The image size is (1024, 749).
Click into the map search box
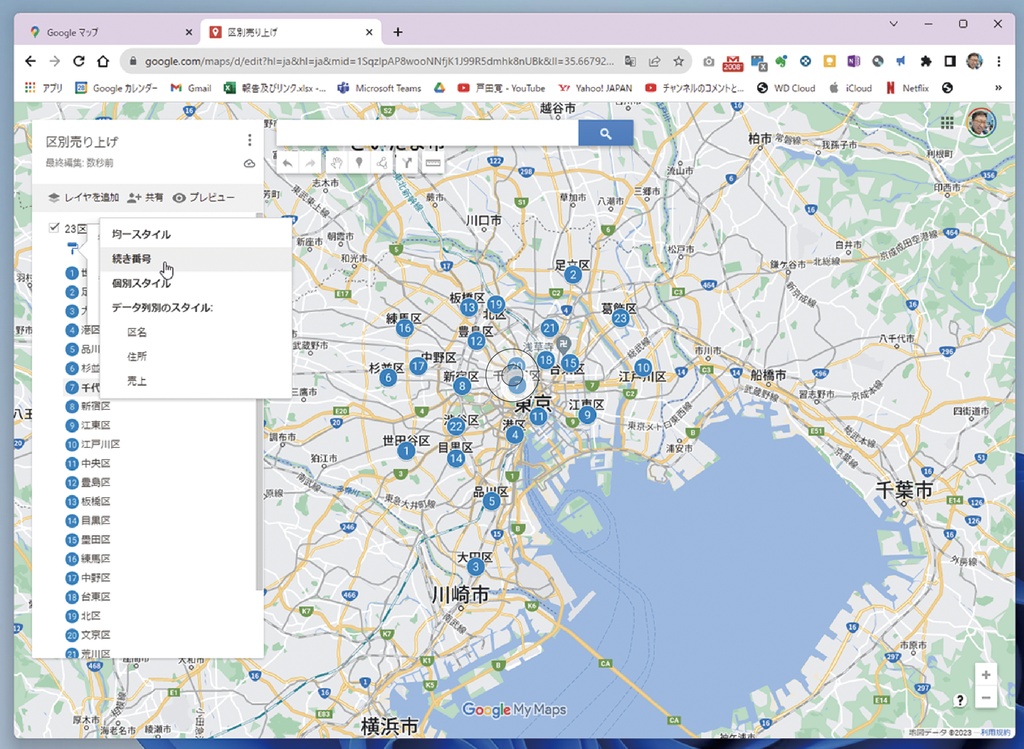coord(428,133)
